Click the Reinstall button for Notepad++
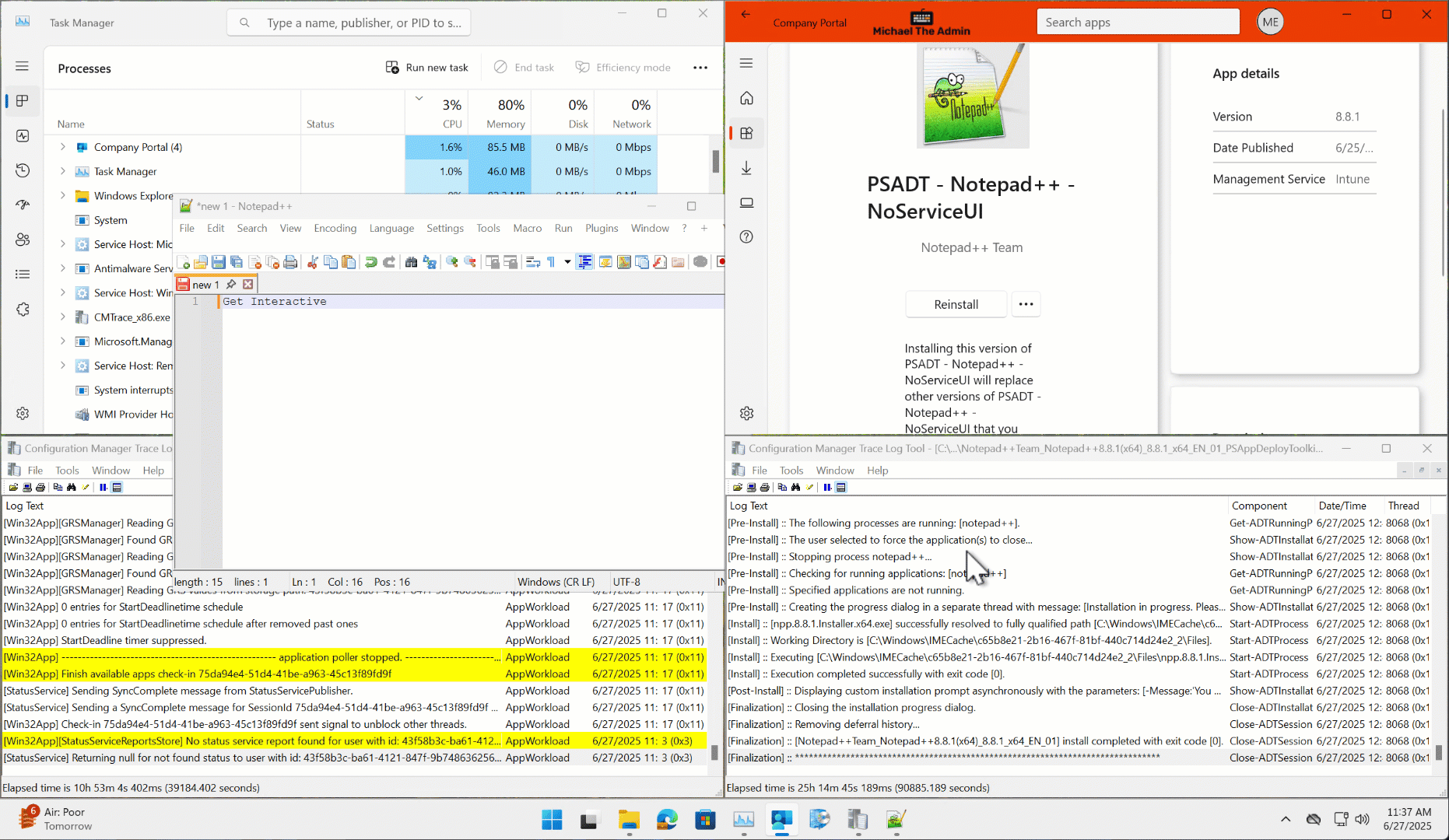The image size is (1449, 840). tap(956, 304)
